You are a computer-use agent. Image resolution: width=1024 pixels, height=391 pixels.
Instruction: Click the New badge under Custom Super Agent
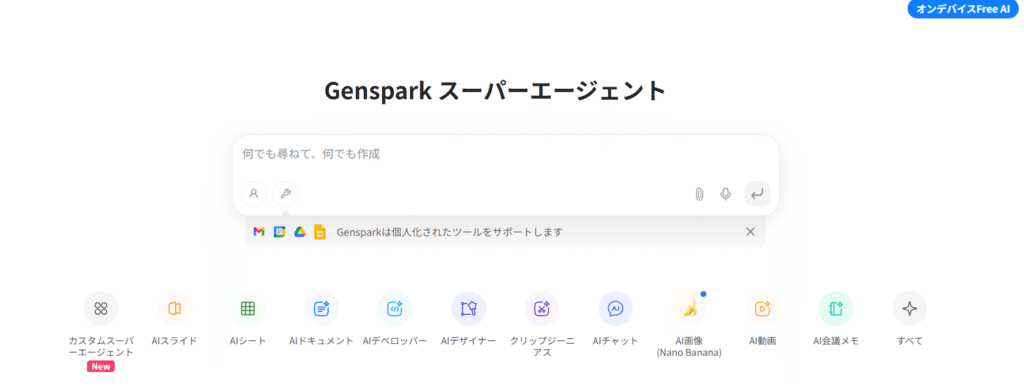[101, 367]
